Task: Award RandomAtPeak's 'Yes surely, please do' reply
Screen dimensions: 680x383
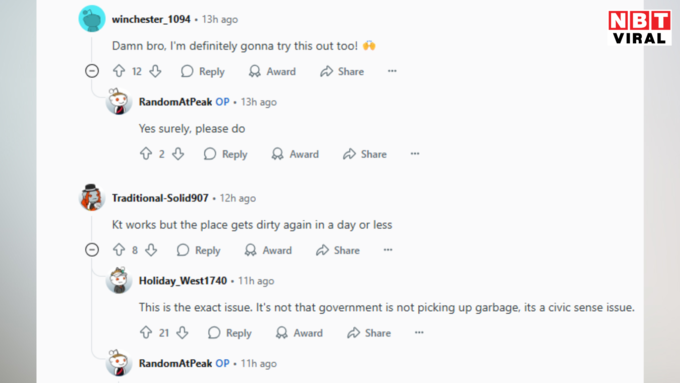Action: click(x=295, y=154)
